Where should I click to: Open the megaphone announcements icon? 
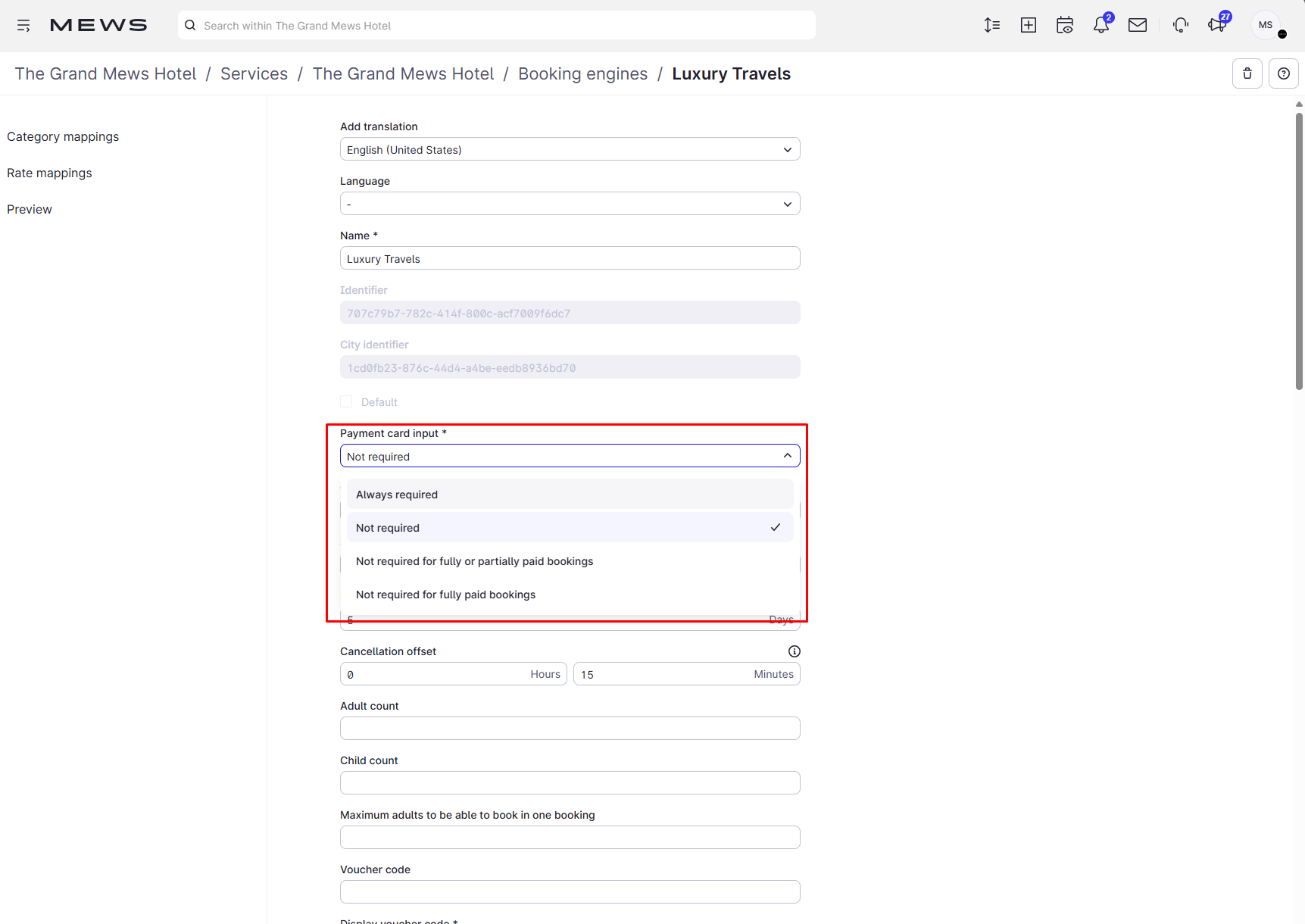[x=1217, y=25]
